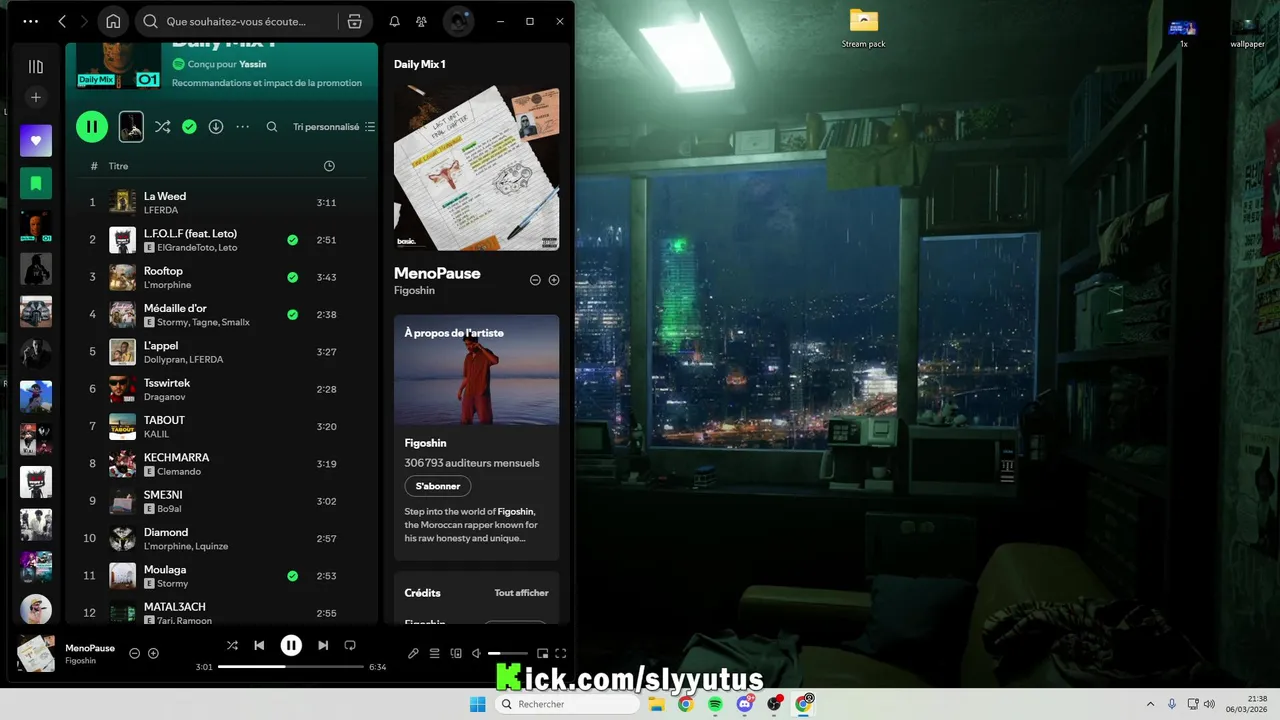Click the MenoPause album cover in the side panel
This screenshot has height=720, width=1280.
point(476,166)
